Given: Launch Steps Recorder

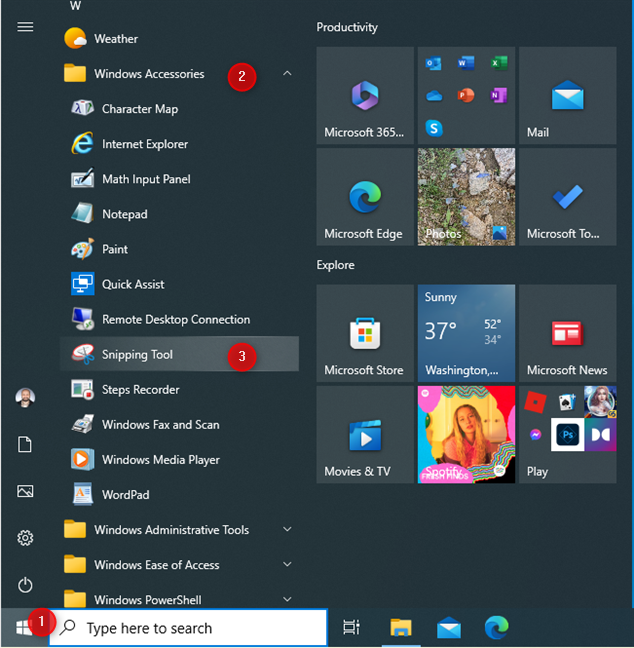Looking at the screenshot, I should pos(140,390).
